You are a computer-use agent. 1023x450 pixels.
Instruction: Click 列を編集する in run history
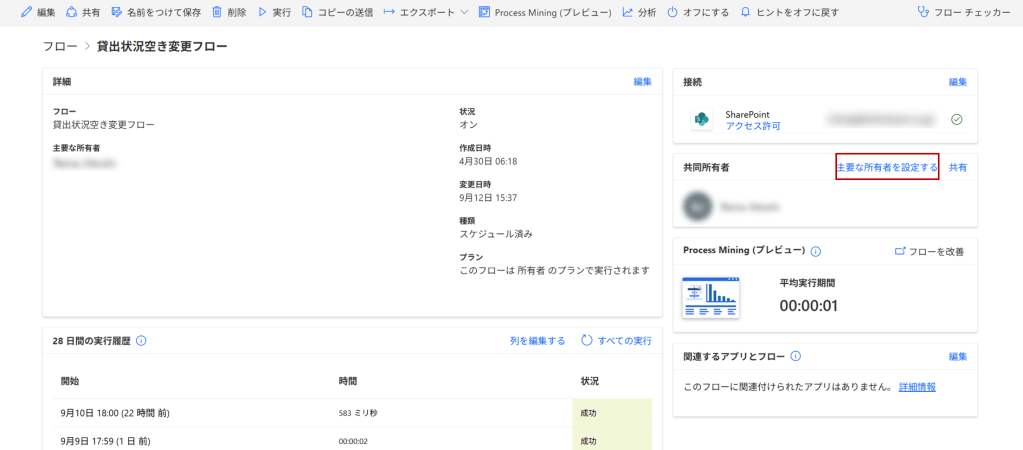click(537, 341)
